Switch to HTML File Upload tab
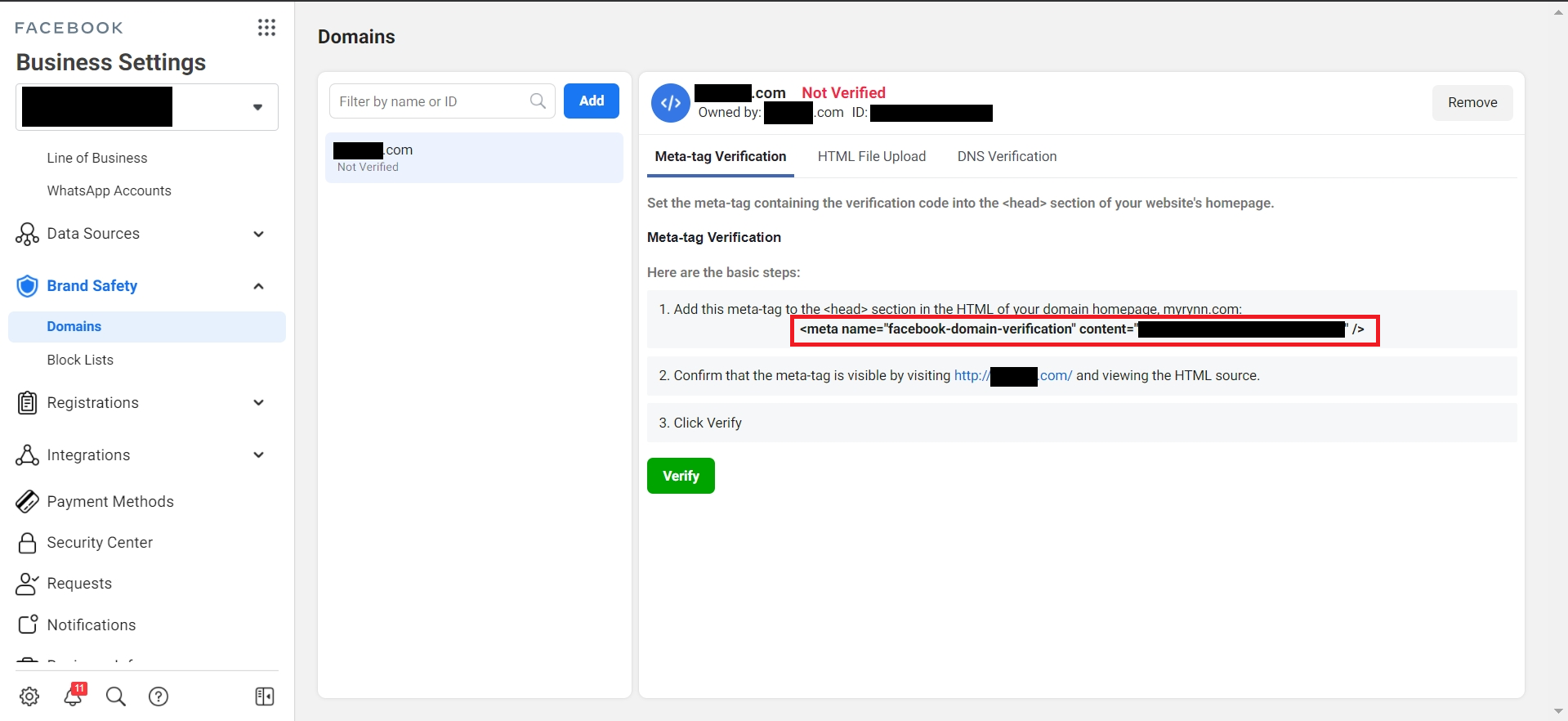Viewport: 1568px width, 721px height. tap(872, 157)
